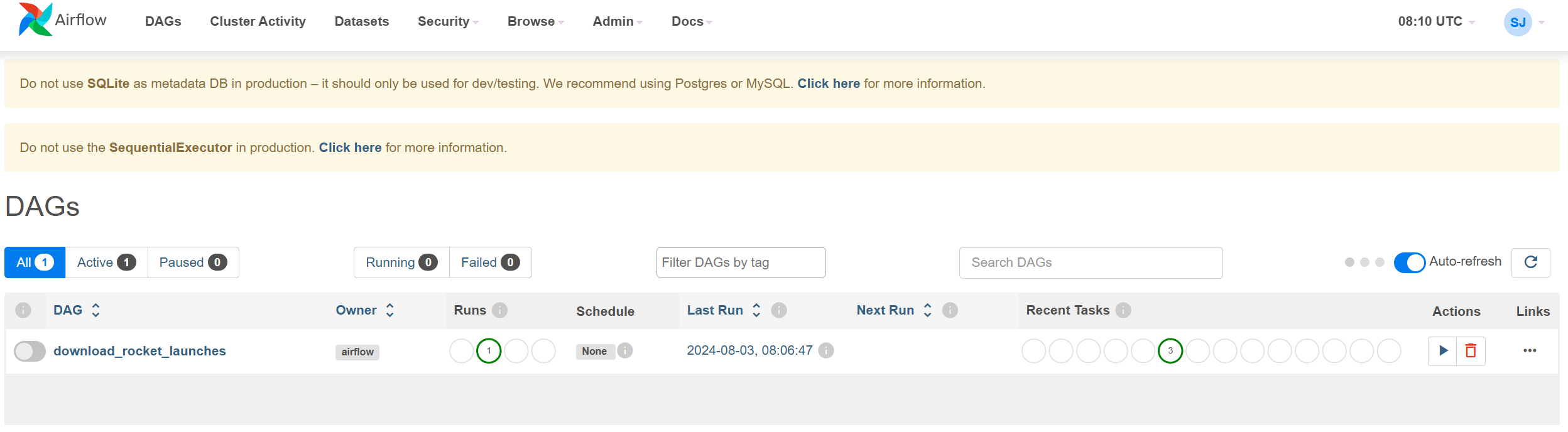The width and height of the screenshot is (1568, 432).
Task: Click the refresh icon next to Auto-refresh
Action: 1530,262
